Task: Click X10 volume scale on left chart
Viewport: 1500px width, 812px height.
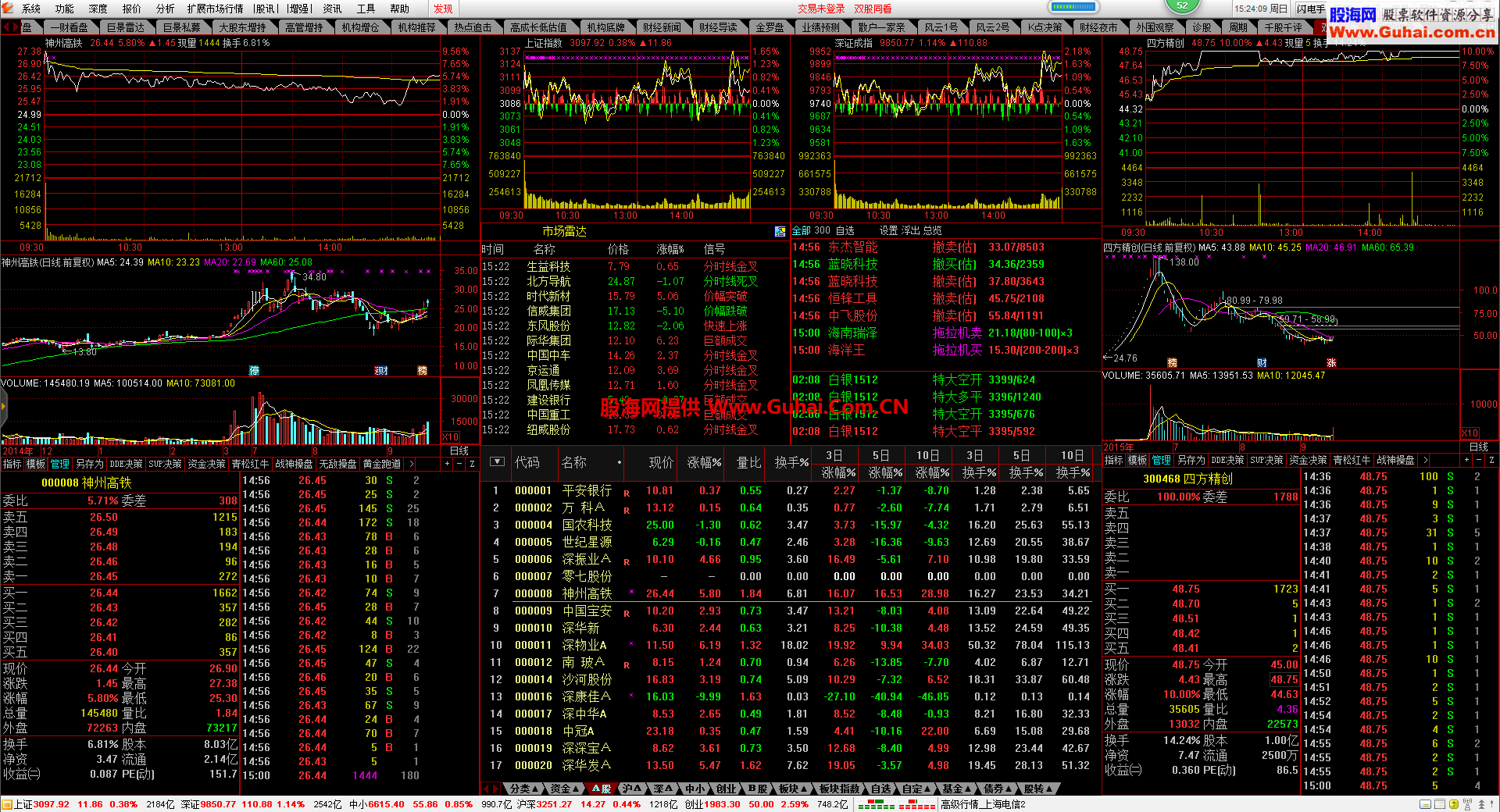Action: pos(451,437)
